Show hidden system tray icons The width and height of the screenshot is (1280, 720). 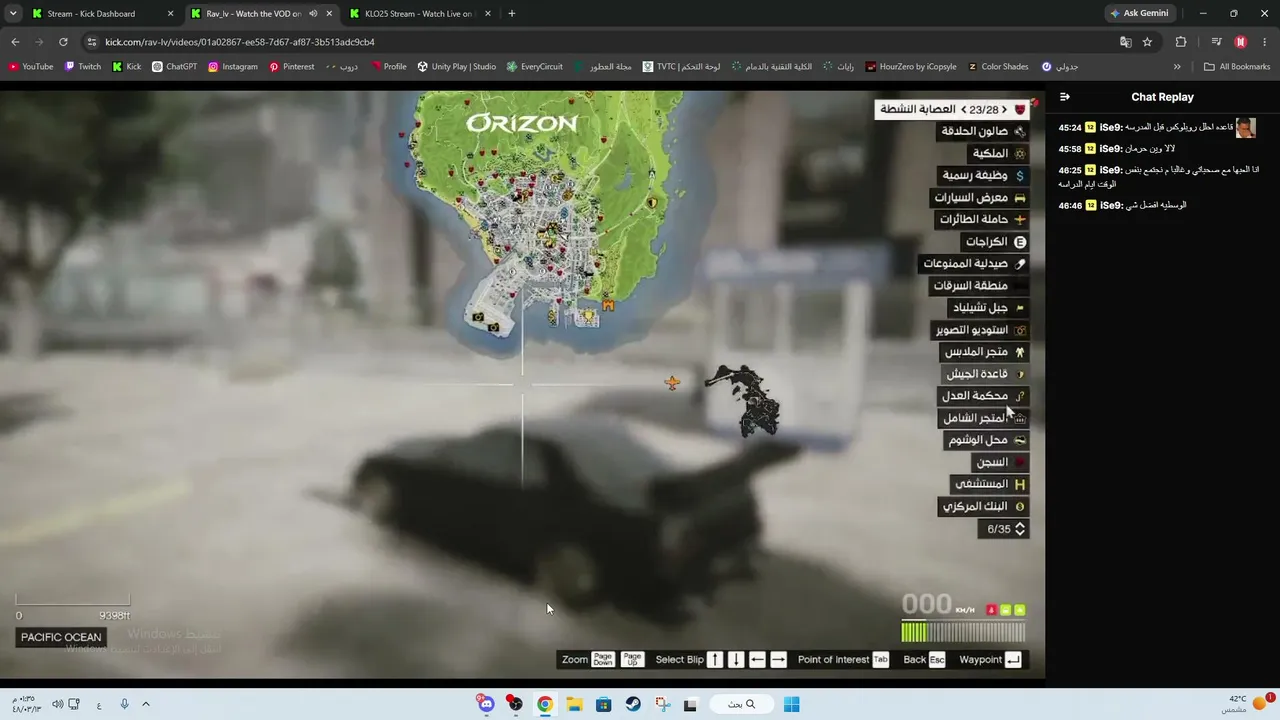tap(146, 704)
